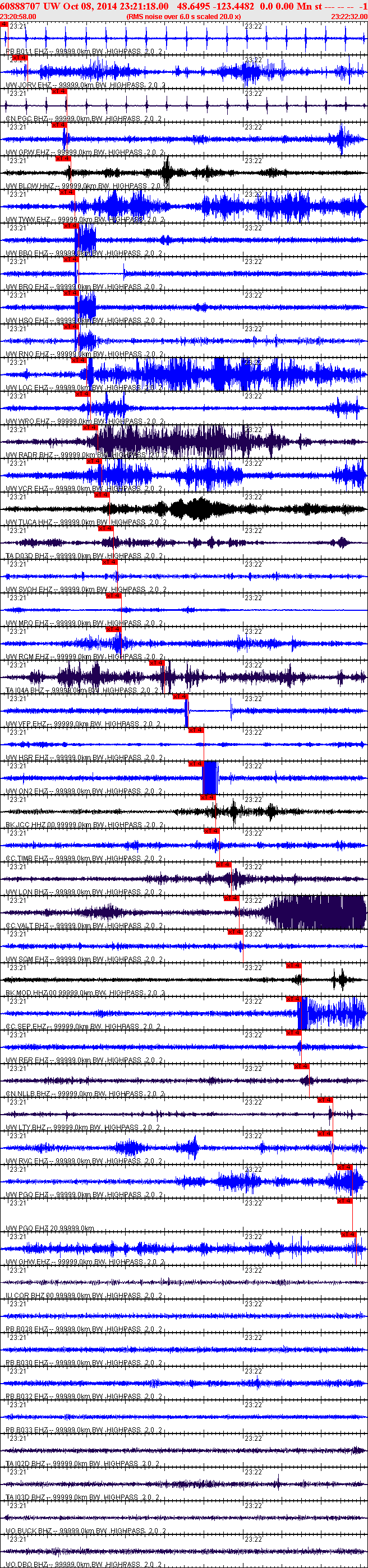The width and height of the screenshot is (368, 1568).
Task: Click red pick marker on UW LTY trace
Action: click(x=325, y=1100)
